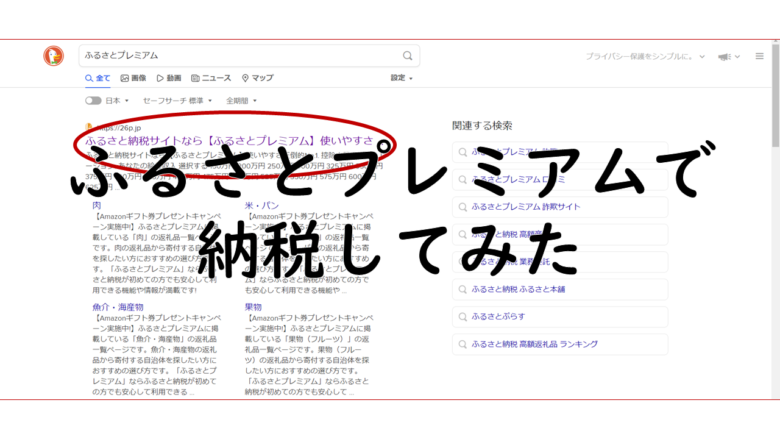Search related ふるさとぷらす
The height and width of the screenshot is (439, 780).
[x=560, y=317]
